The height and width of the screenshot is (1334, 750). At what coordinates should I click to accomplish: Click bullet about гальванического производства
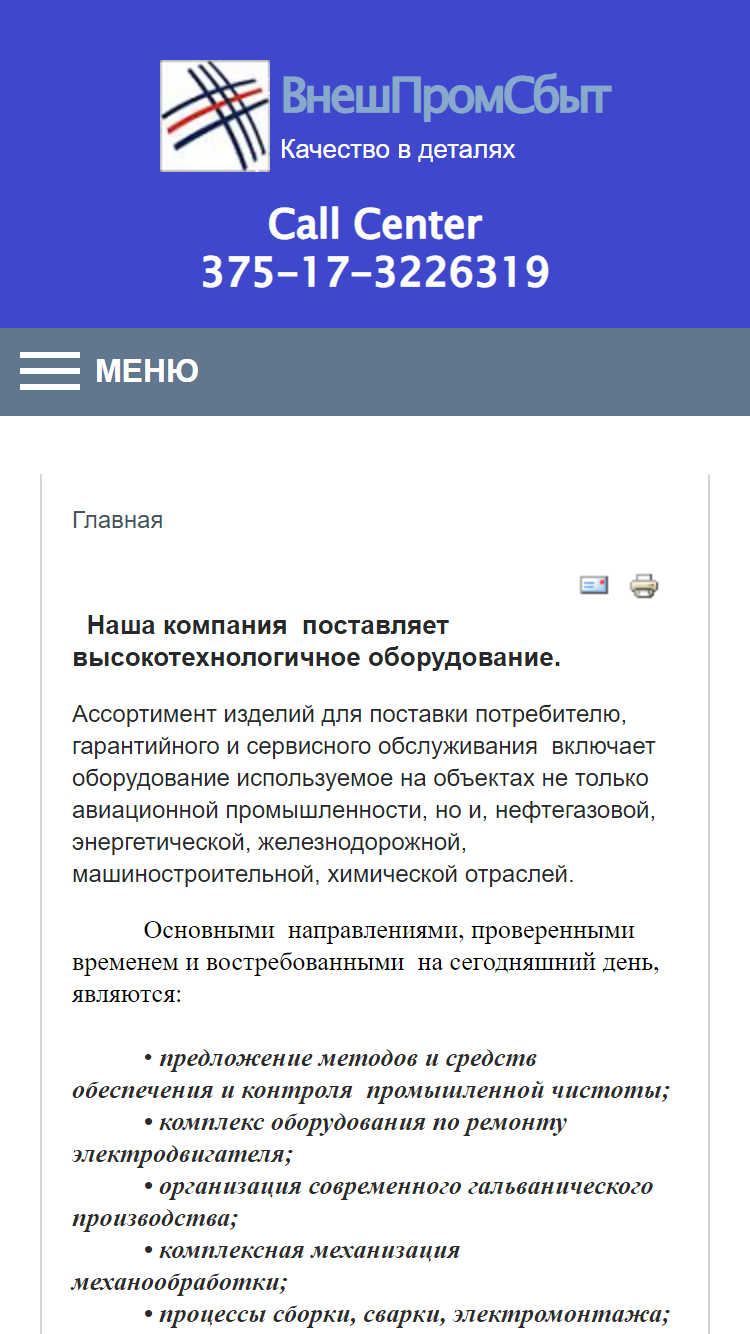[362, 1202]
